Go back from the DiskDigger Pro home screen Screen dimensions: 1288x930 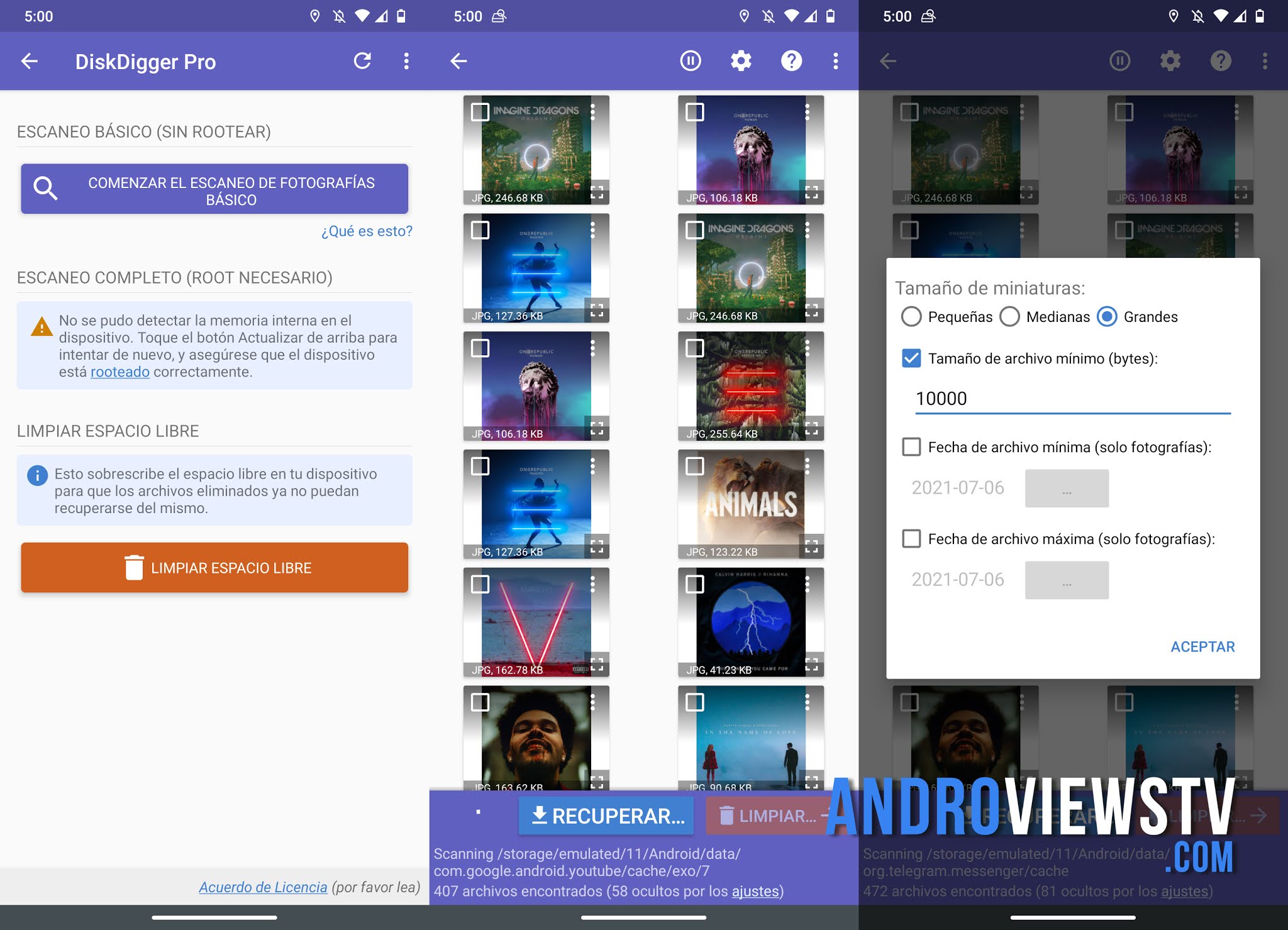click(30, 61)
